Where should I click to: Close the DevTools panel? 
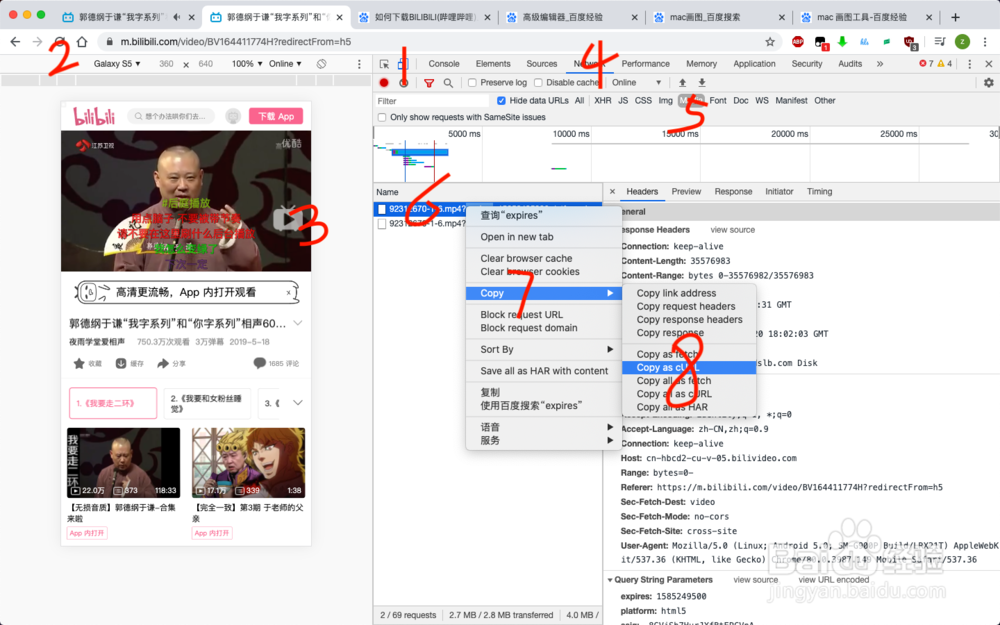pyautogui.click(x=989, y=64)
